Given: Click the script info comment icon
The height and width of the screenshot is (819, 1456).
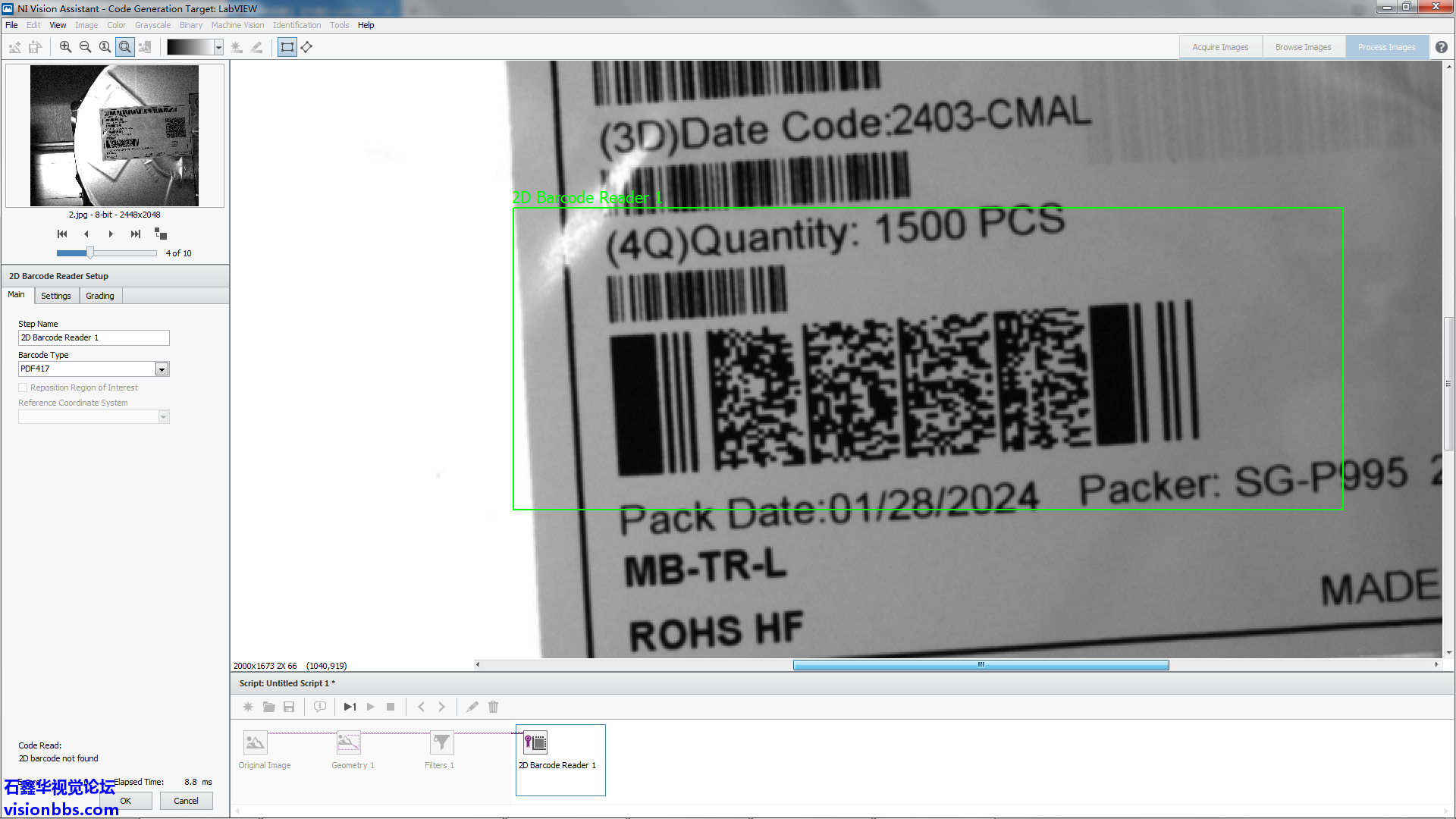Looking at the screenshot, I should (320, 707).
